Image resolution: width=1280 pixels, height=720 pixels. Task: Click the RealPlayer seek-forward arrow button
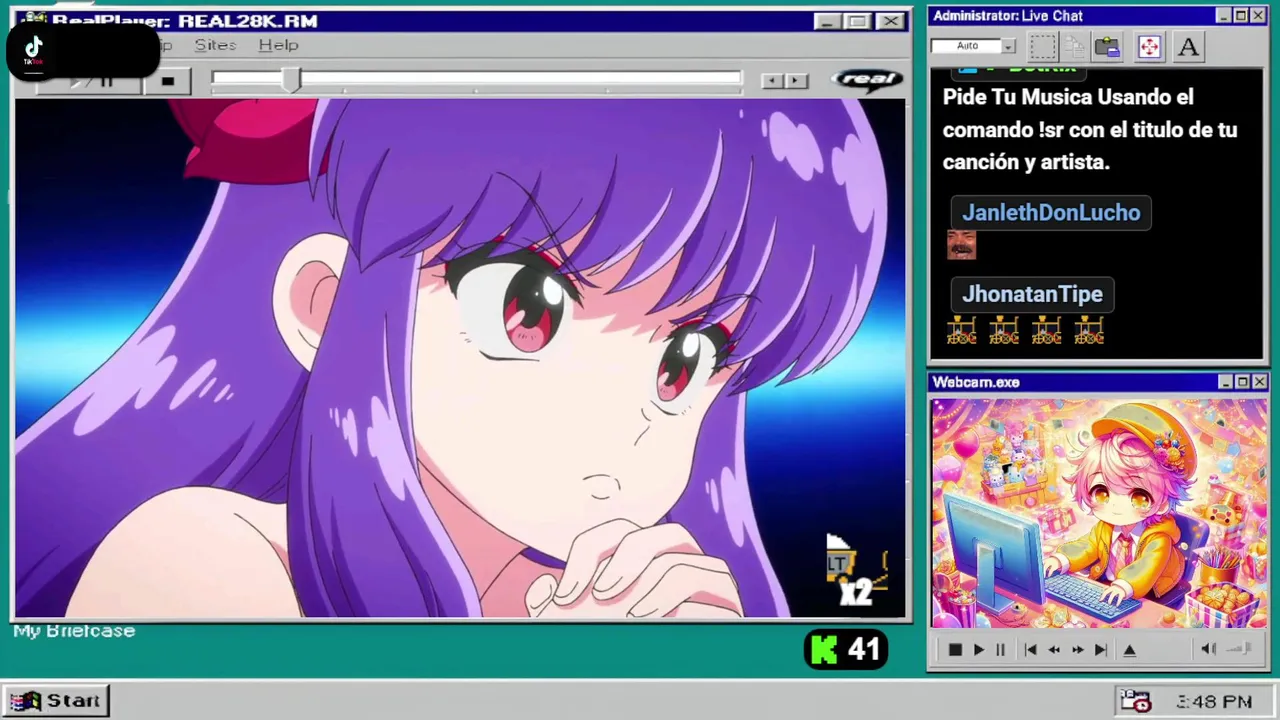coord(796,81)
